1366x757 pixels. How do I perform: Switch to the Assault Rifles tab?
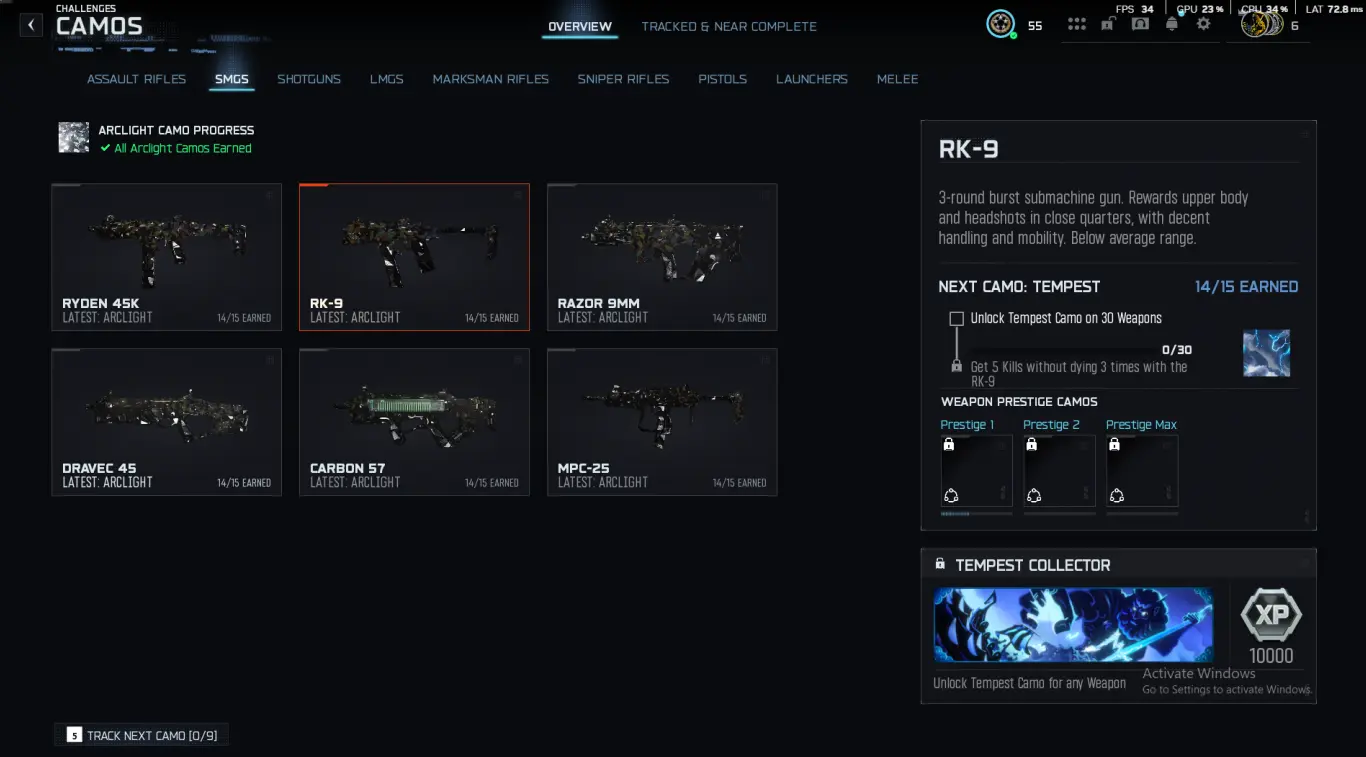point(136,79)
